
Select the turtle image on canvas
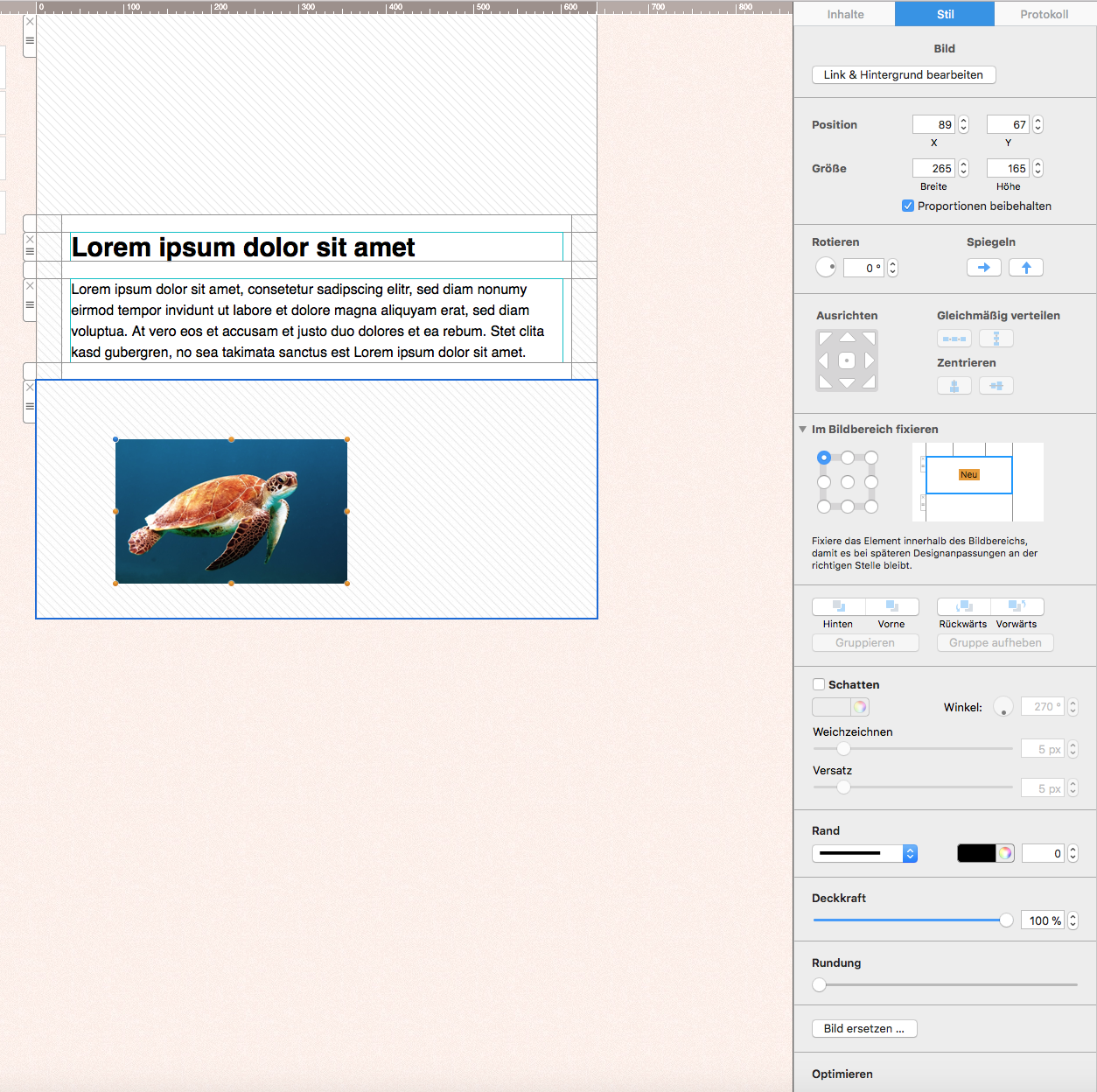point(231,511)
